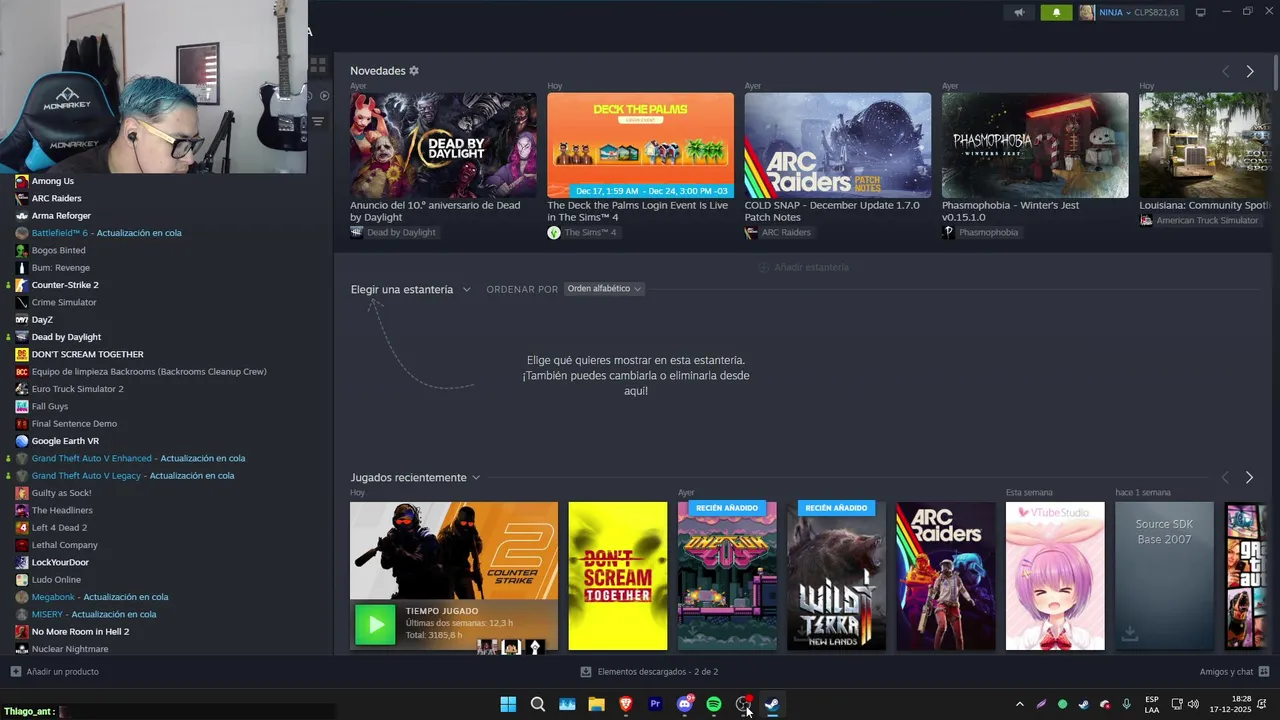Open Windows Start menu
Viewport: 1280px width, 720px height.
[x=508, y=704]
